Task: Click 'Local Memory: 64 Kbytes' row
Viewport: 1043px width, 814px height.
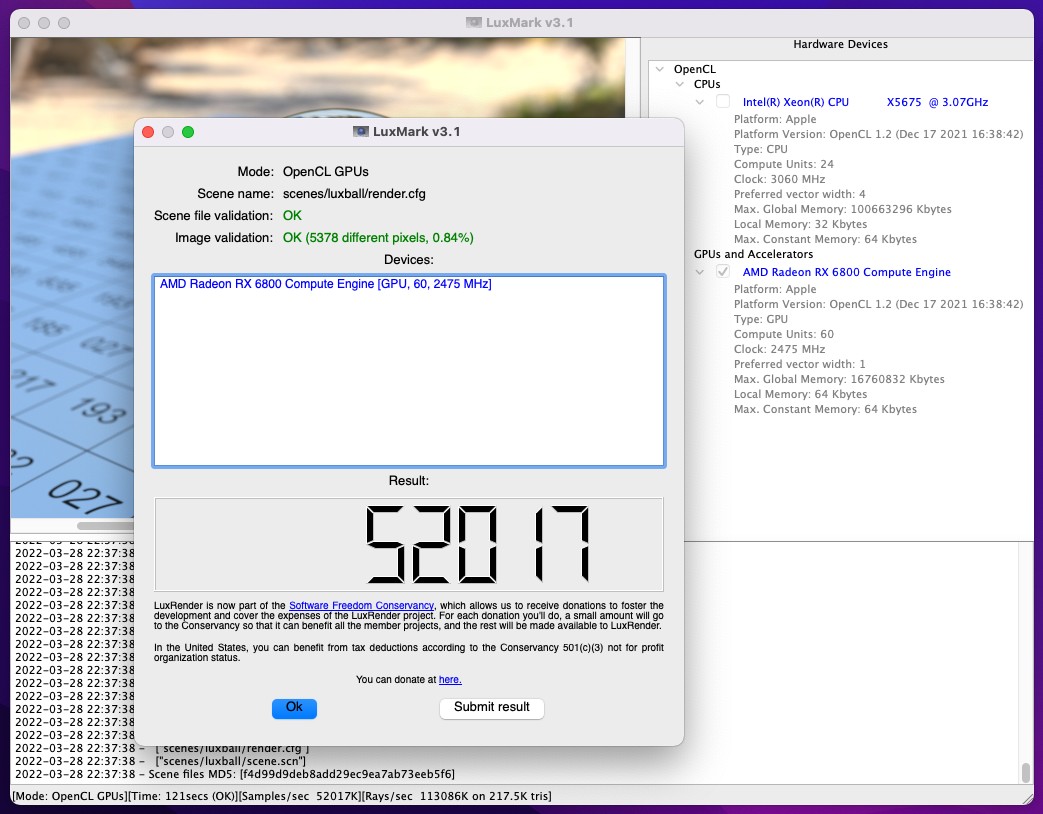Action: coord(800,394)
